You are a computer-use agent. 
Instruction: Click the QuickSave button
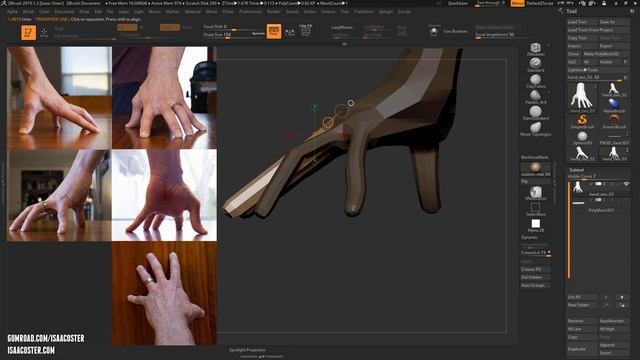coord(458,3)
